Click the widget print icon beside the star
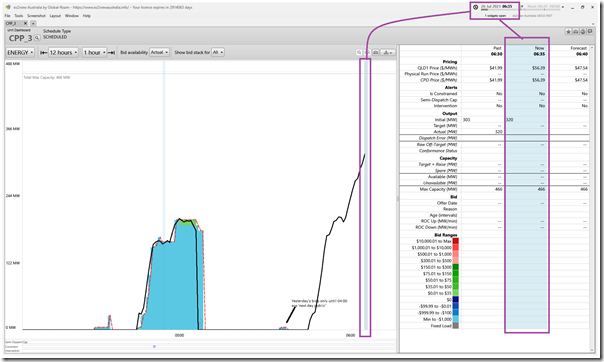 pos(575,32)
